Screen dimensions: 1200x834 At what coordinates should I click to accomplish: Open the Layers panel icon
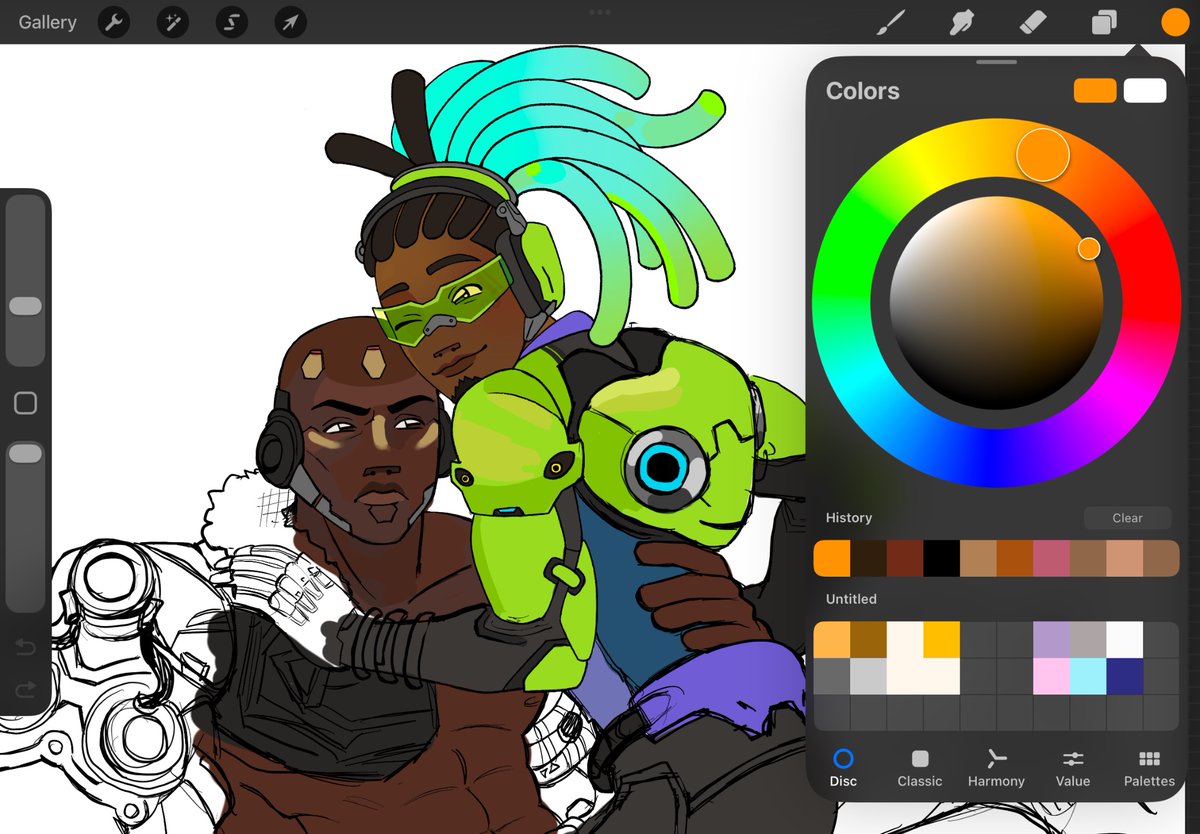1104,22
